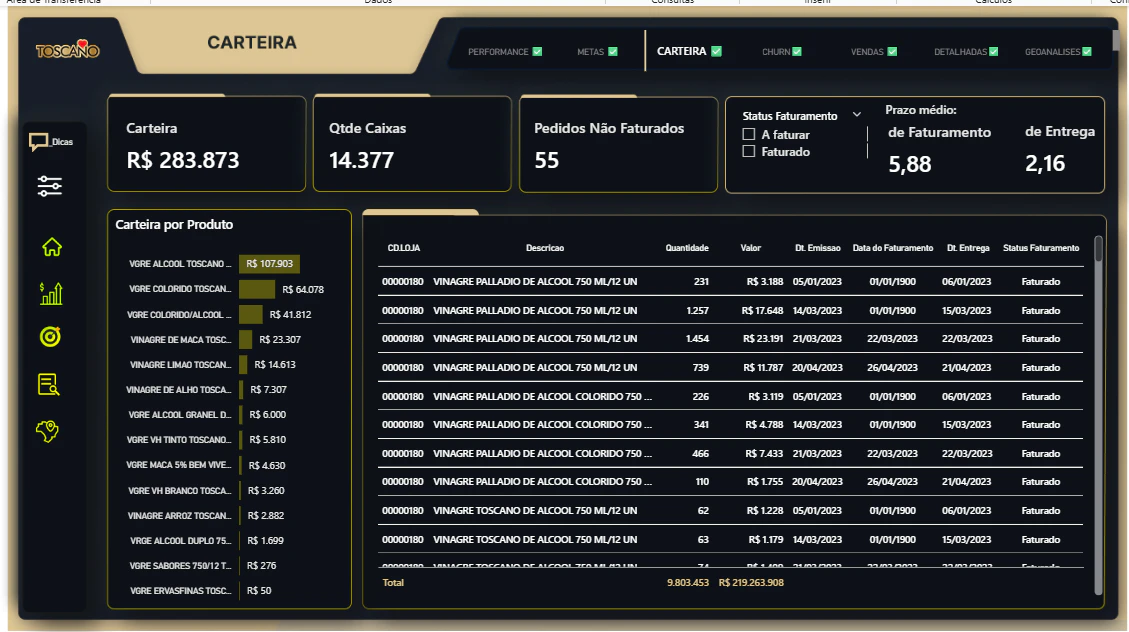Click the VGRE ALCOOL GRANEL product label
The image size is (1129, 632).
(180, 415)
